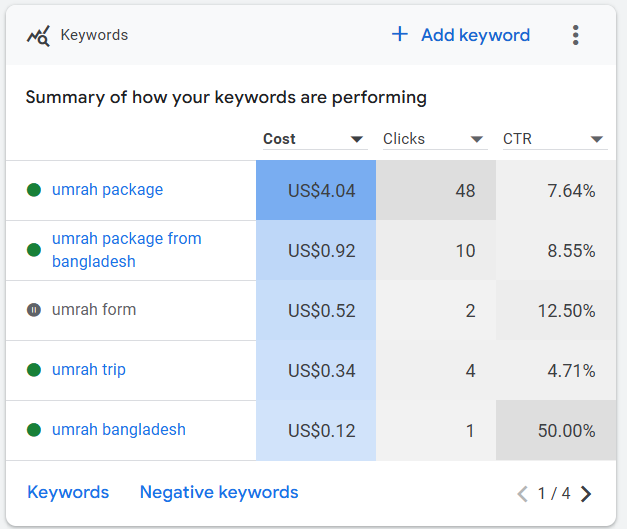This screenshot has height=529, width=627.
Task: Toggle paused status icon for umrah form
Action: pyautogui.click(x=34, y=310)
